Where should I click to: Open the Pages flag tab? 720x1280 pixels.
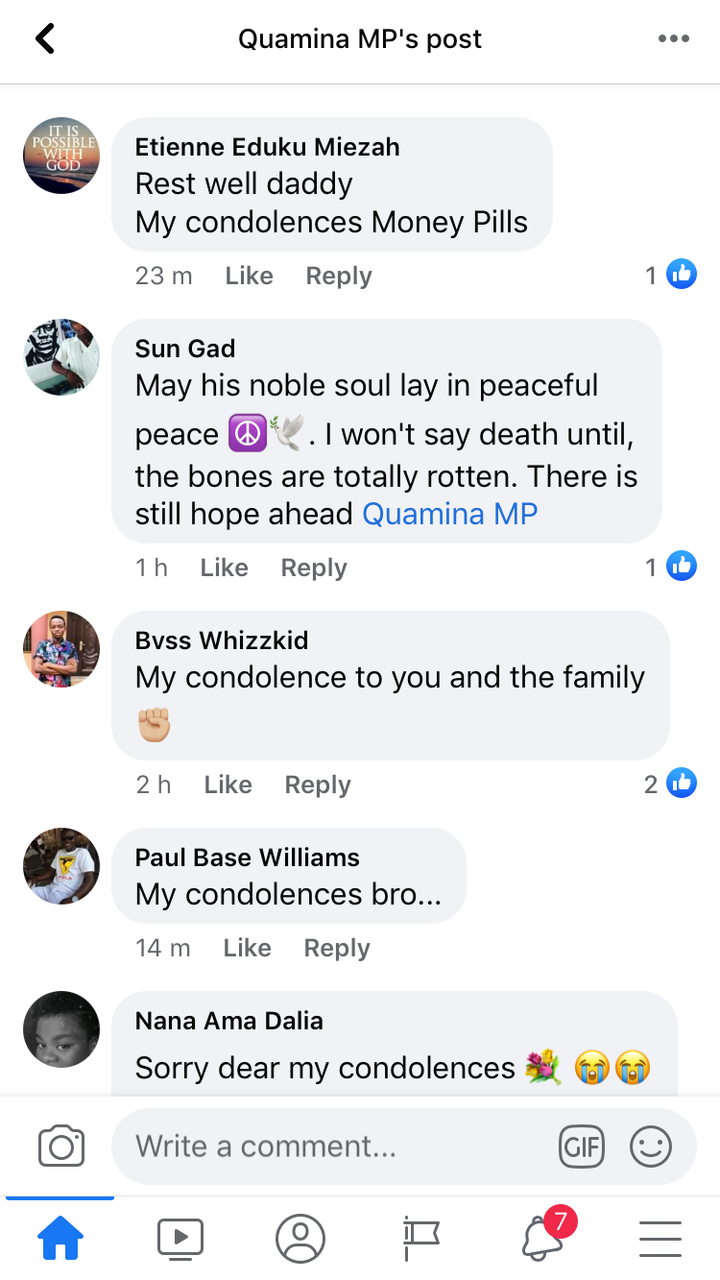pyautogui.click(x=421, y=1240)
